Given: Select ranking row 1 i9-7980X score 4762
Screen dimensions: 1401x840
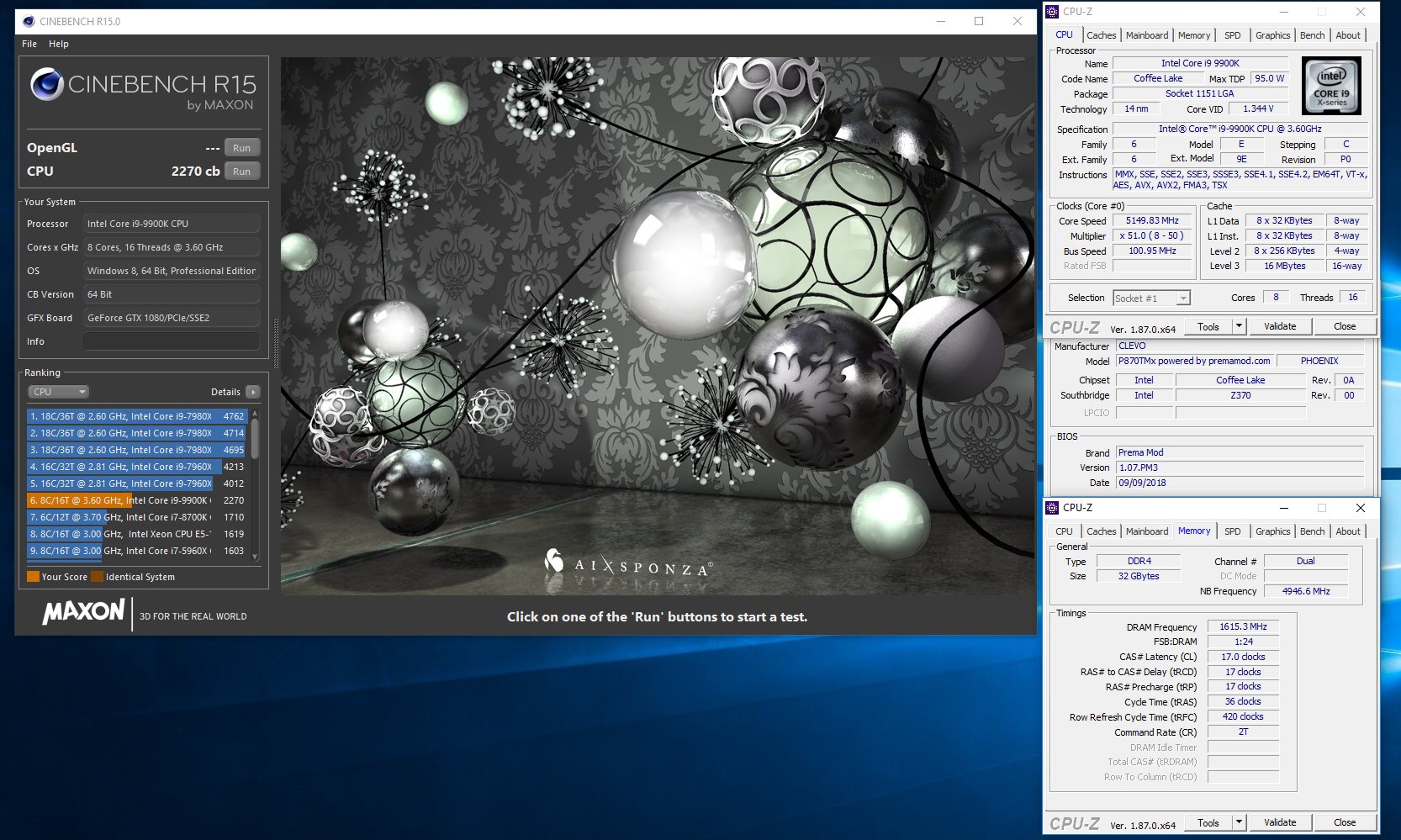Looking at the screenshot, I should coord(137,416).
